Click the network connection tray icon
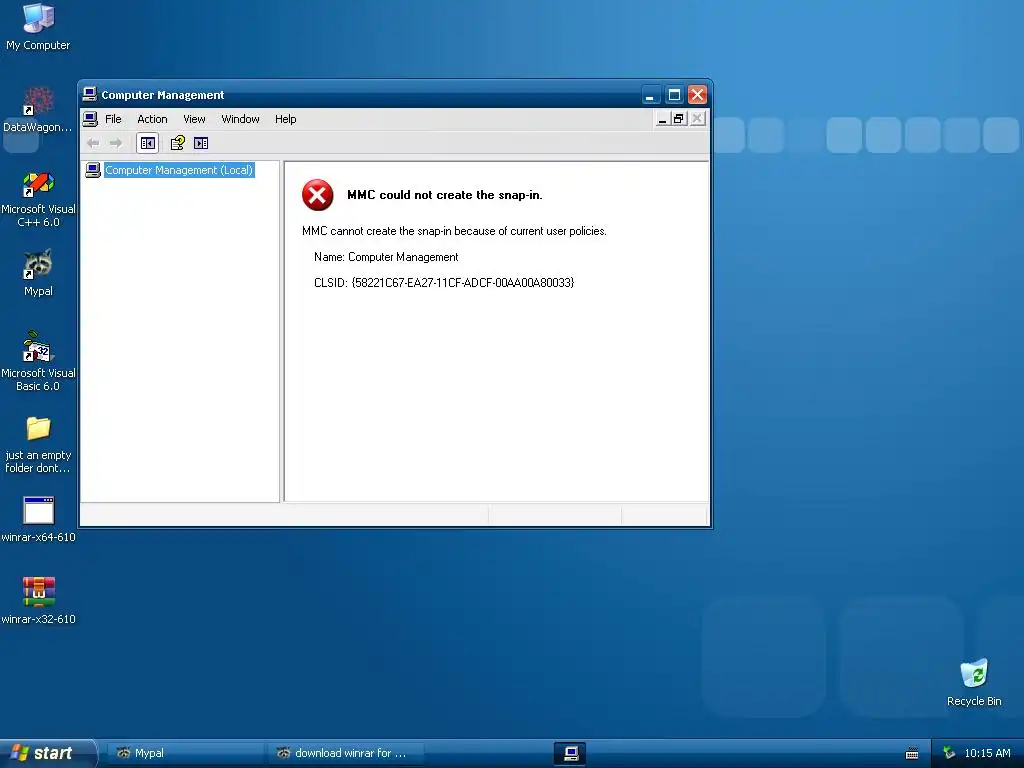 tap(949, 753)
